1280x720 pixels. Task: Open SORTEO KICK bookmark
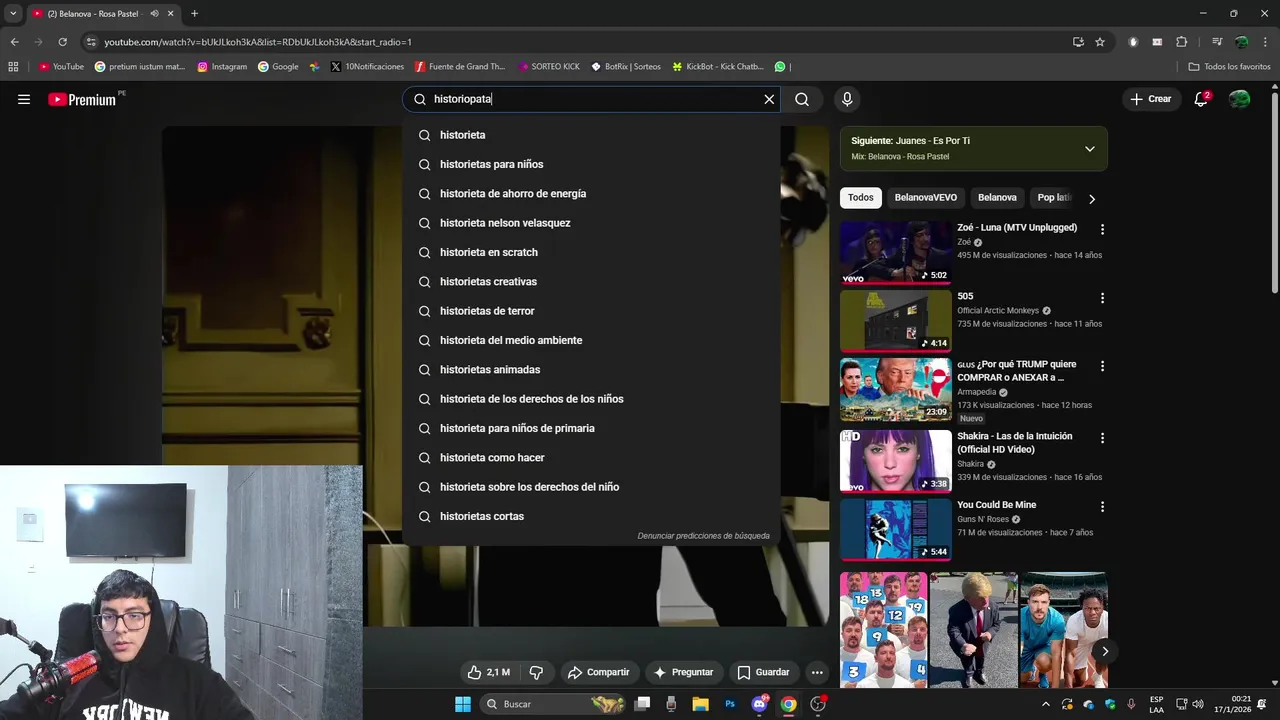point(549,67)
